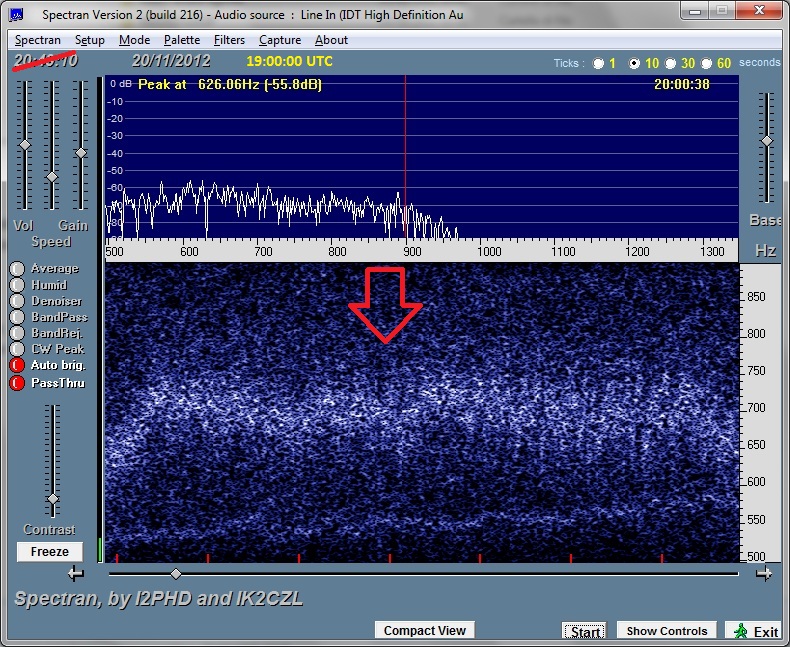Click the right scroll arrow icon
Image resolution: width=790 pixels, height=647 pixels.
click(764, 574)
